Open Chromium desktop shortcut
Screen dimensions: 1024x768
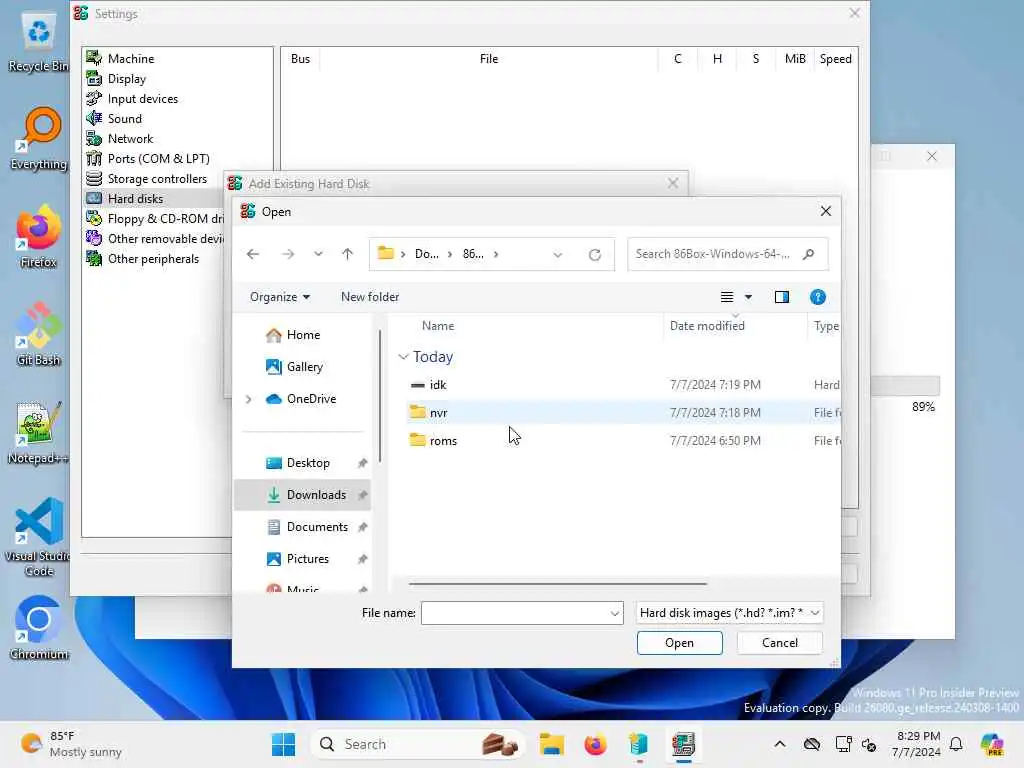pyautogui.click(x=38, y=628)
